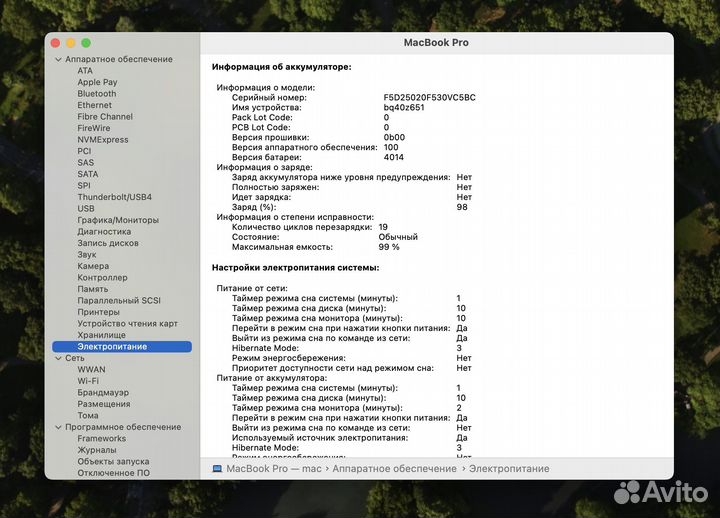This screenshot has width=720, height=518.
Task: Open Отключенное ПО entry
Action: point(113,473)
